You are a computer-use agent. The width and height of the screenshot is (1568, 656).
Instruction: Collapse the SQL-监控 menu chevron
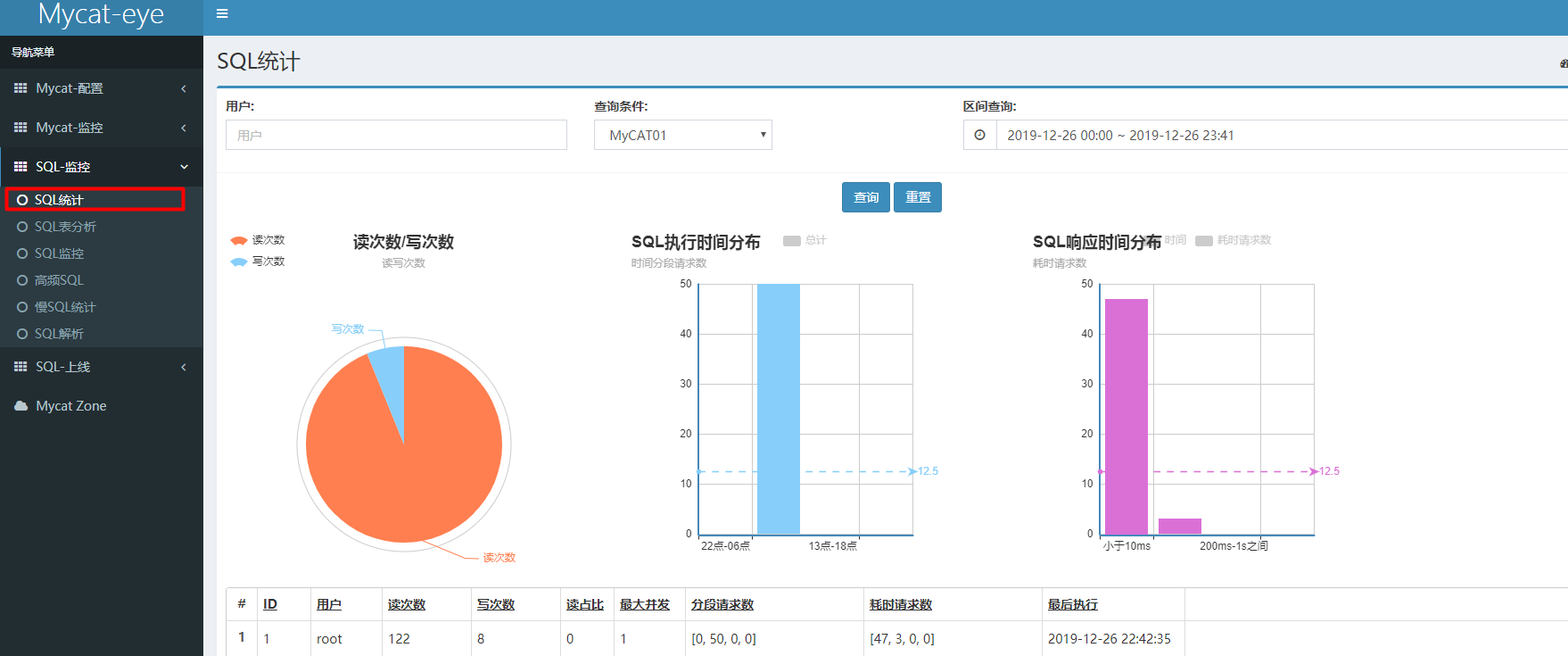coord(184,167)
